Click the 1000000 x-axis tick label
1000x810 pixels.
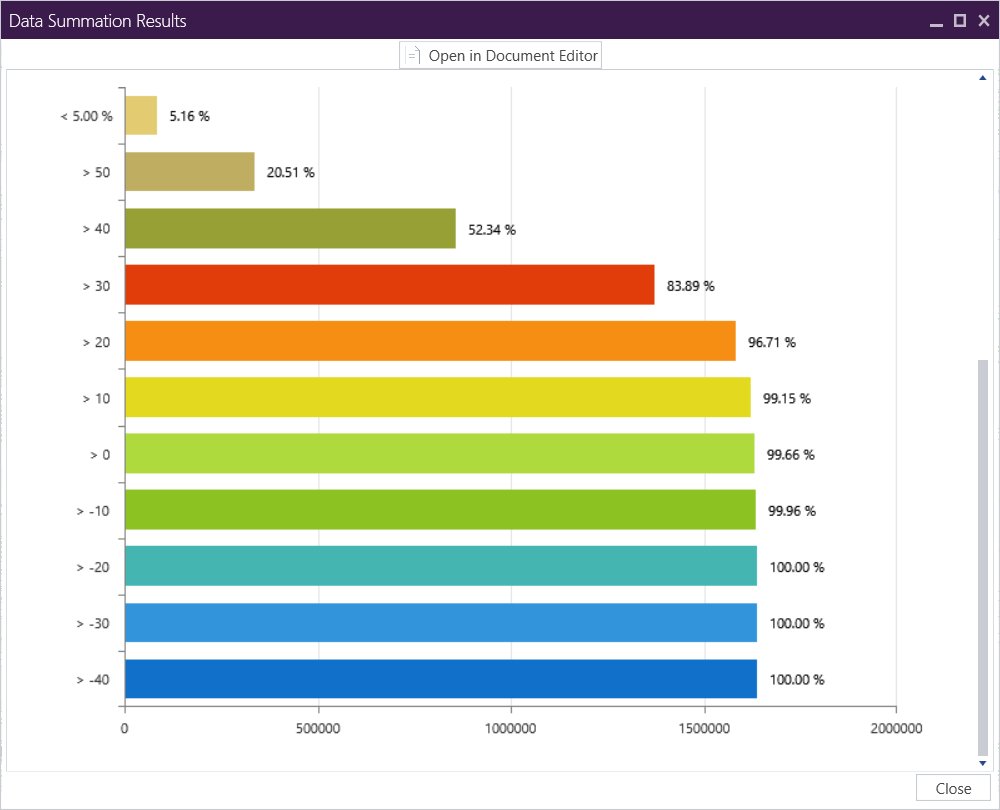[x=511, y=729]
